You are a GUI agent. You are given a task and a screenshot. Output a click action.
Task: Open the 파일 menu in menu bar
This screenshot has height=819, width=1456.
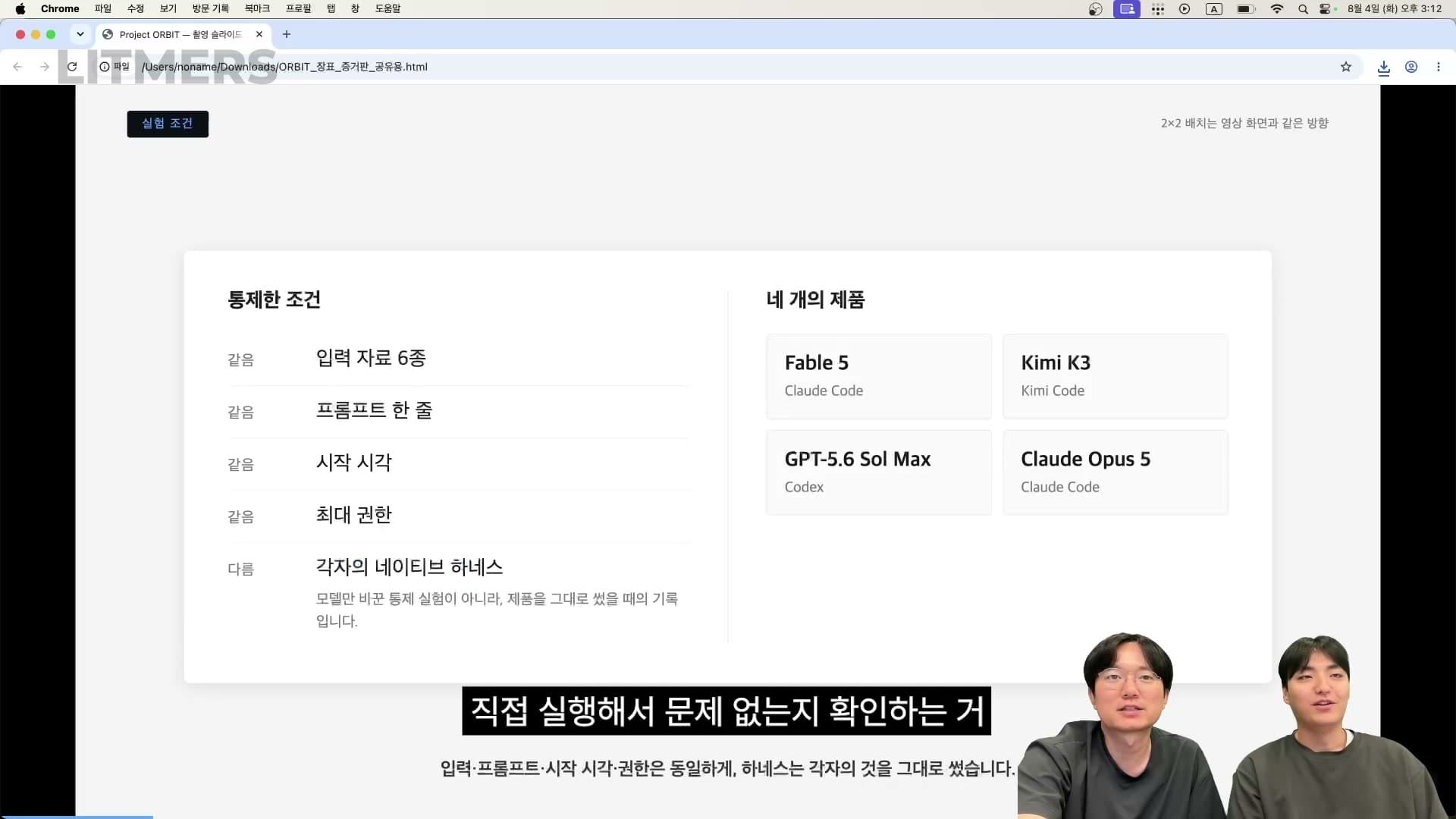tap(103, 9)
